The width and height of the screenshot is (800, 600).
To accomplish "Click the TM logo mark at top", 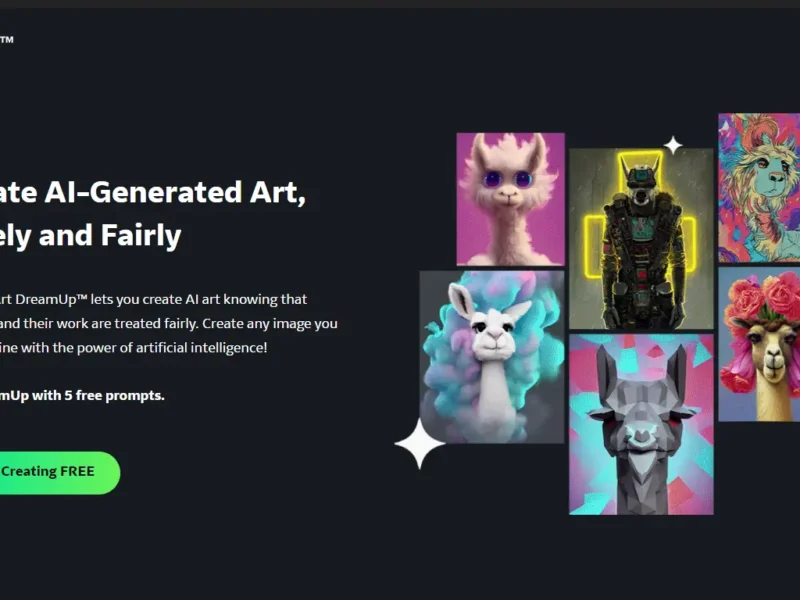I will click(7, 39).
